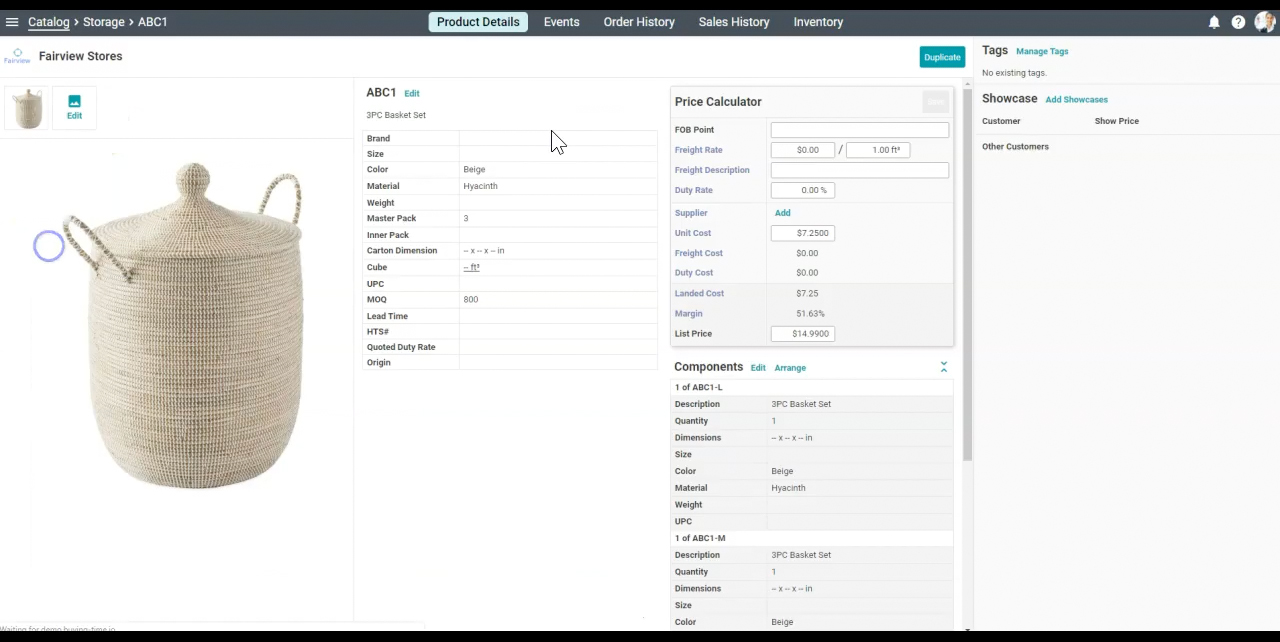Click the Add Showcases link

(1076, 100)
